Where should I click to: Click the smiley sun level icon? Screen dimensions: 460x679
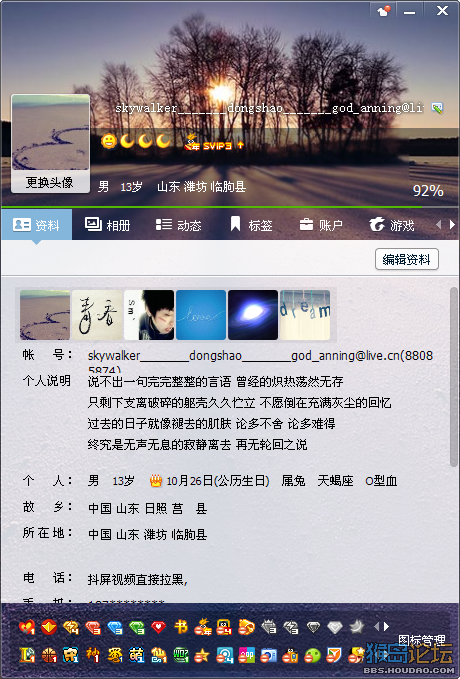(x=109, y=141)
